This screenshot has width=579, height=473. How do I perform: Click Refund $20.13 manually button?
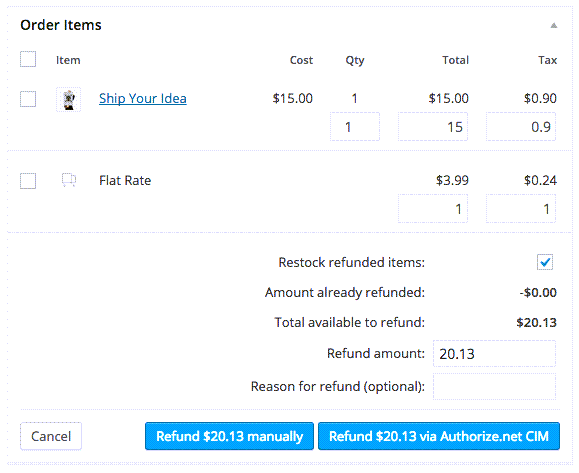pos(229,436)
